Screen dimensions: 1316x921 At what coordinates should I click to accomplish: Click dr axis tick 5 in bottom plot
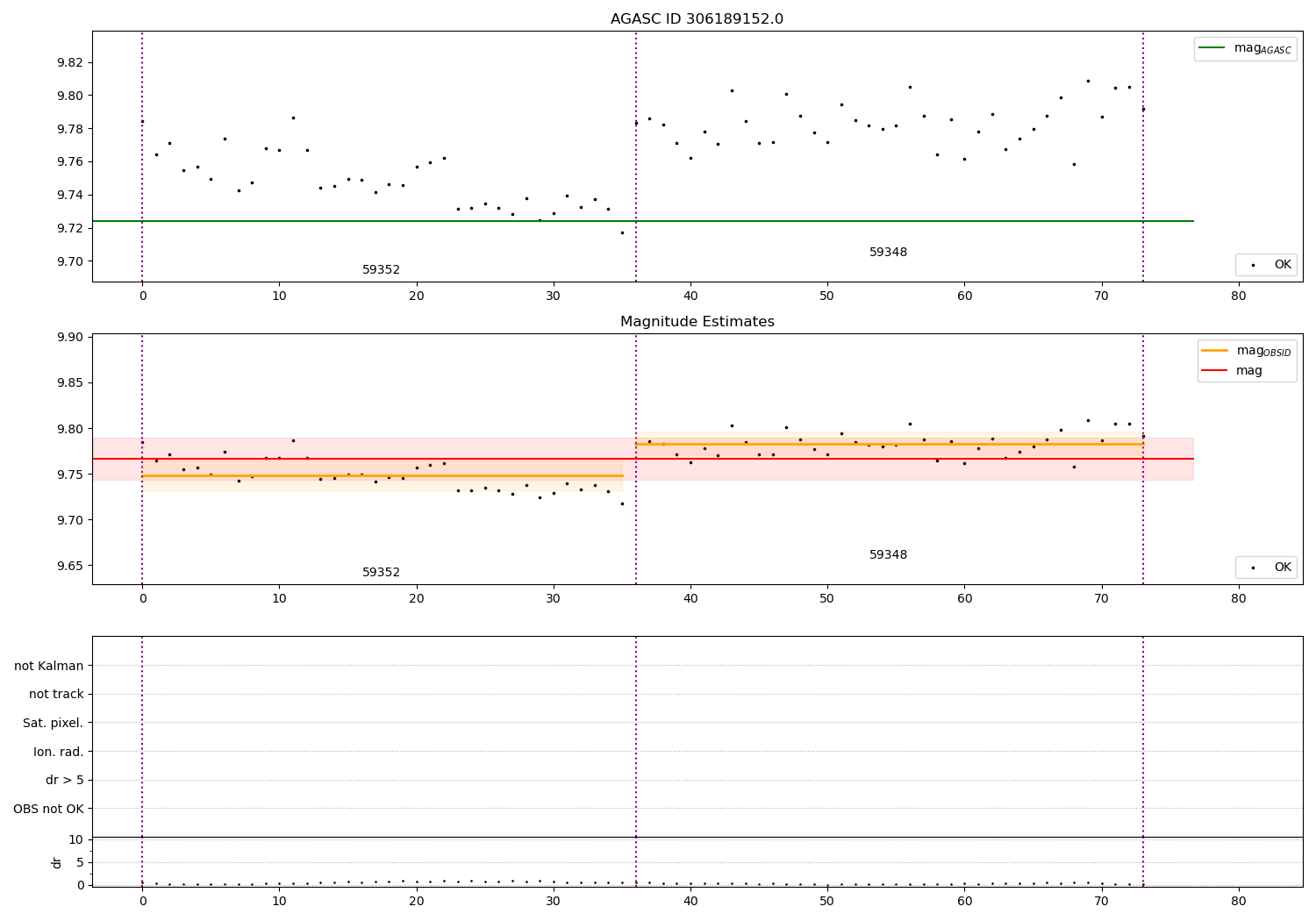click(x=81, y=862)
